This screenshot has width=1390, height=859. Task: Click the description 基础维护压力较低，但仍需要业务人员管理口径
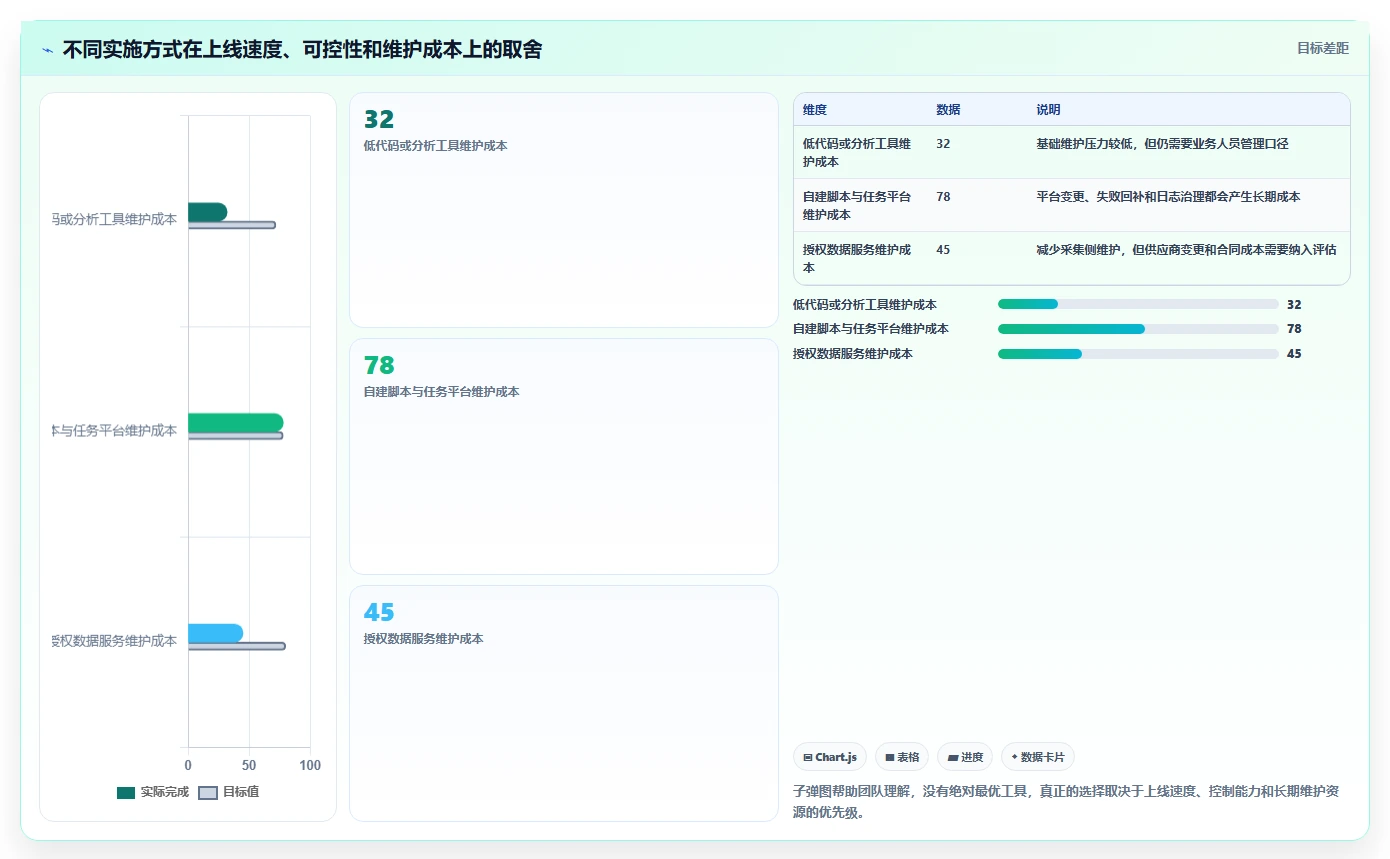1162,144
